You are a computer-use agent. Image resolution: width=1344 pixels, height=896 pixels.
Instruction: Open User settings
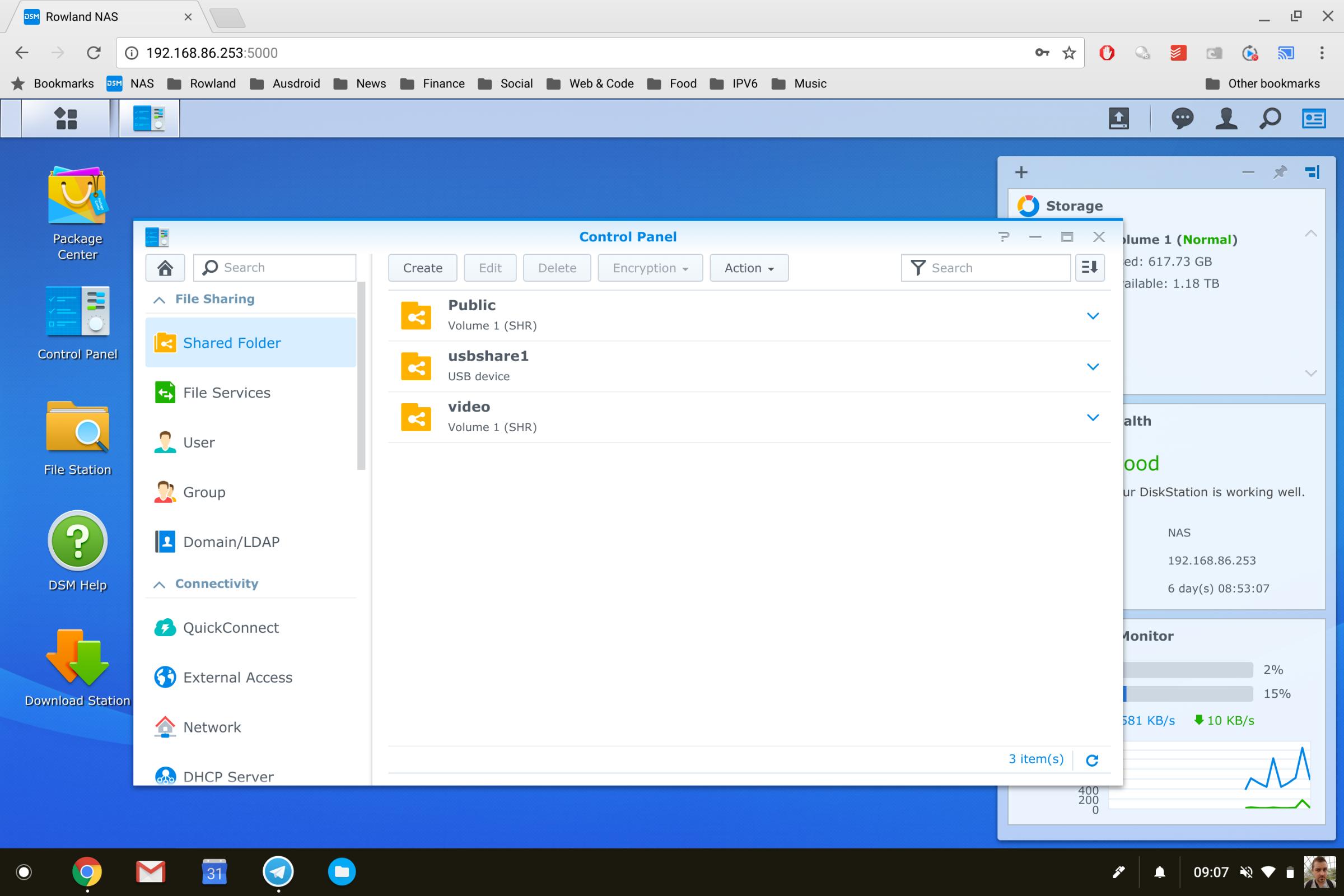coord(250,442)
